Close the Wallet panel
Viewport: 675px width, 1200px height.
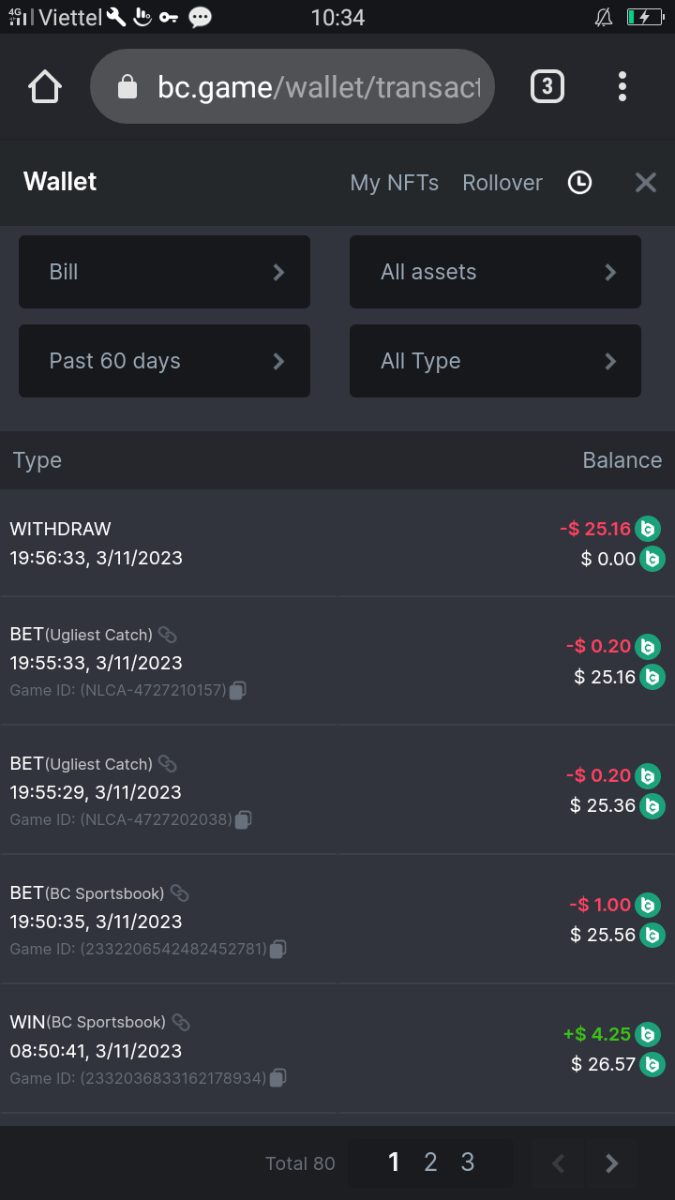(x=646, y=182)
